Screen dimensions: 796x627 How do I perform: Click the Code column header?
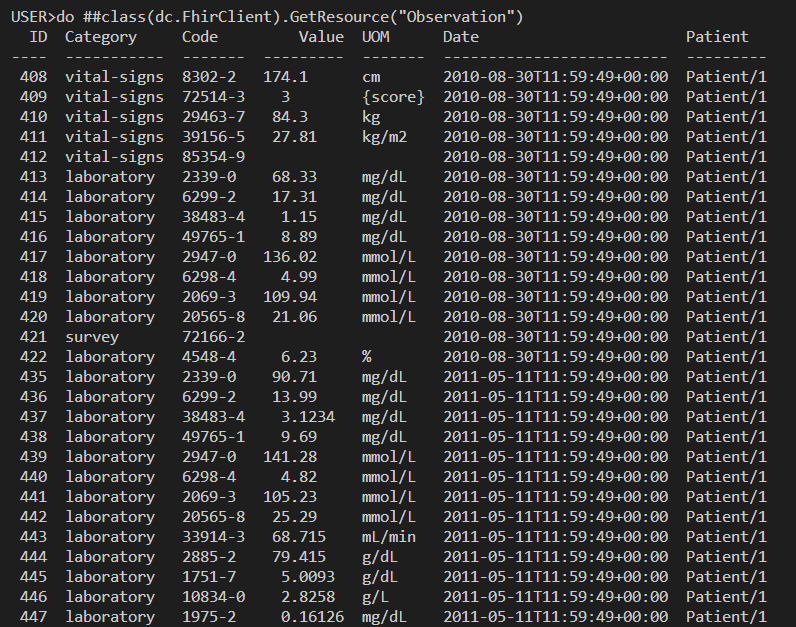tap(200, 37)
